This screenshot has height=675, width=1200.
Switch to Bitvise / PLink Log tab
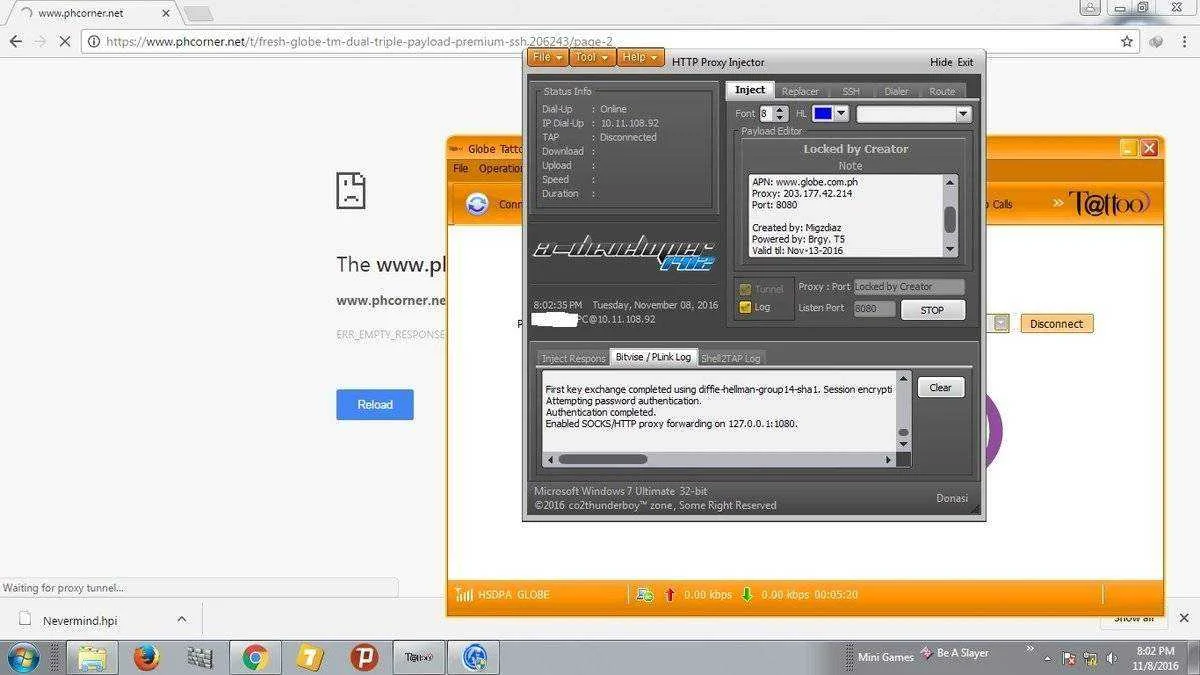pos(653,357)
